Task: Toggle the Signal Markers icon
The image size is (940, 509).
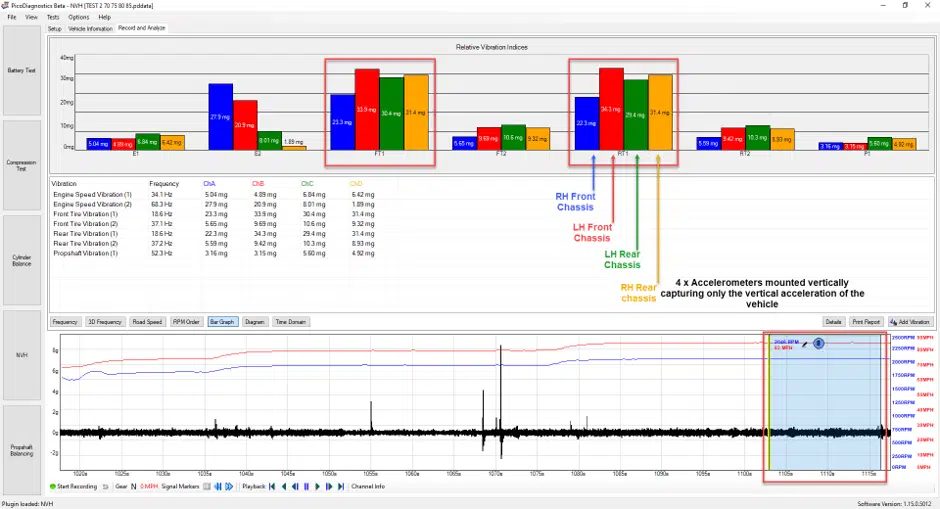Action: tap(207, 487)
